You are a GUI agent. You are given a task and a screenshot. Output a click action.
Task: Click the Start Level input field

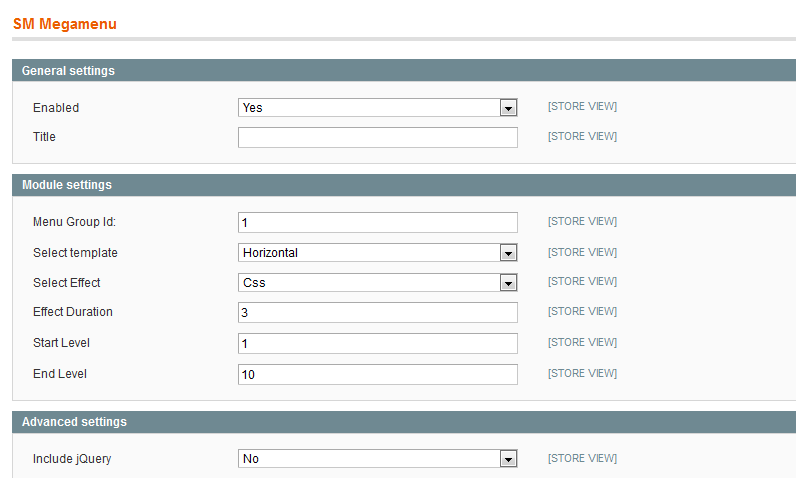(377, 344)
